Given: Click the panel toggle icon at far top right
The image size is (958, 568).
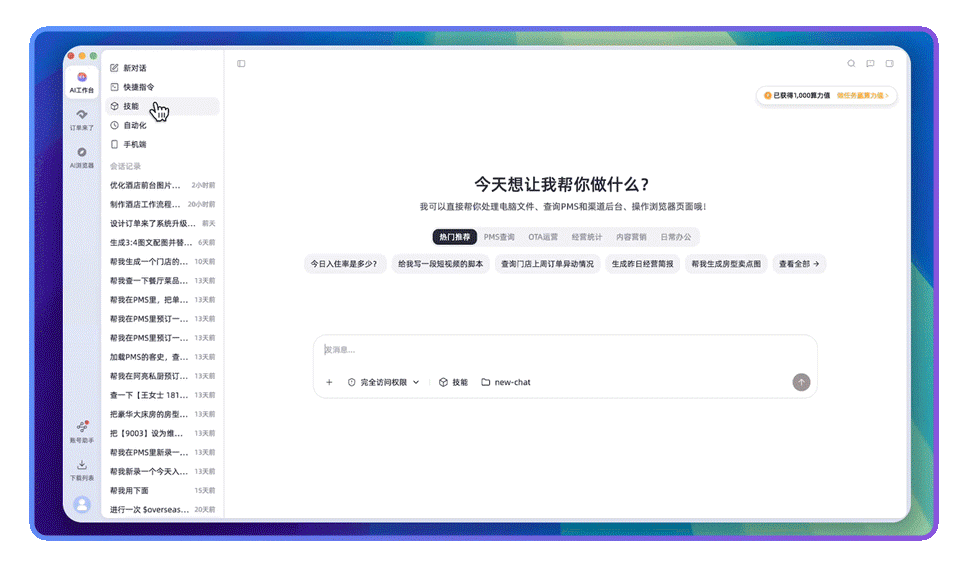Looking at the screenshot, I should pos(890,64).
